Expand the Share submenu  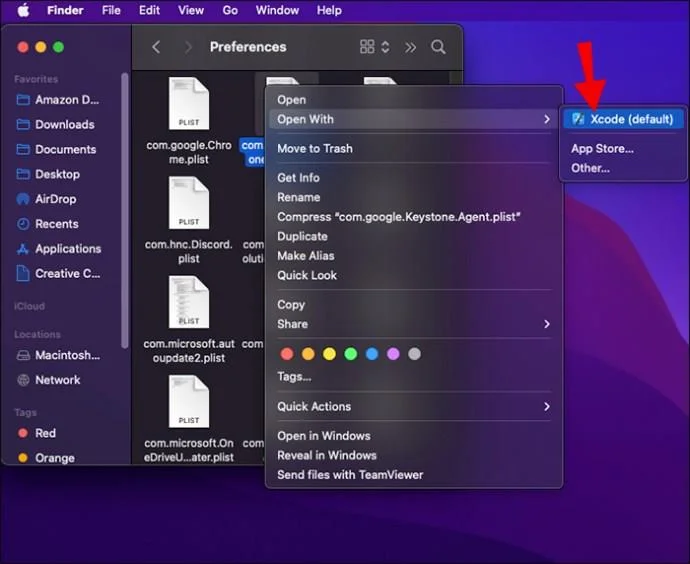click(x=414, y=324)
